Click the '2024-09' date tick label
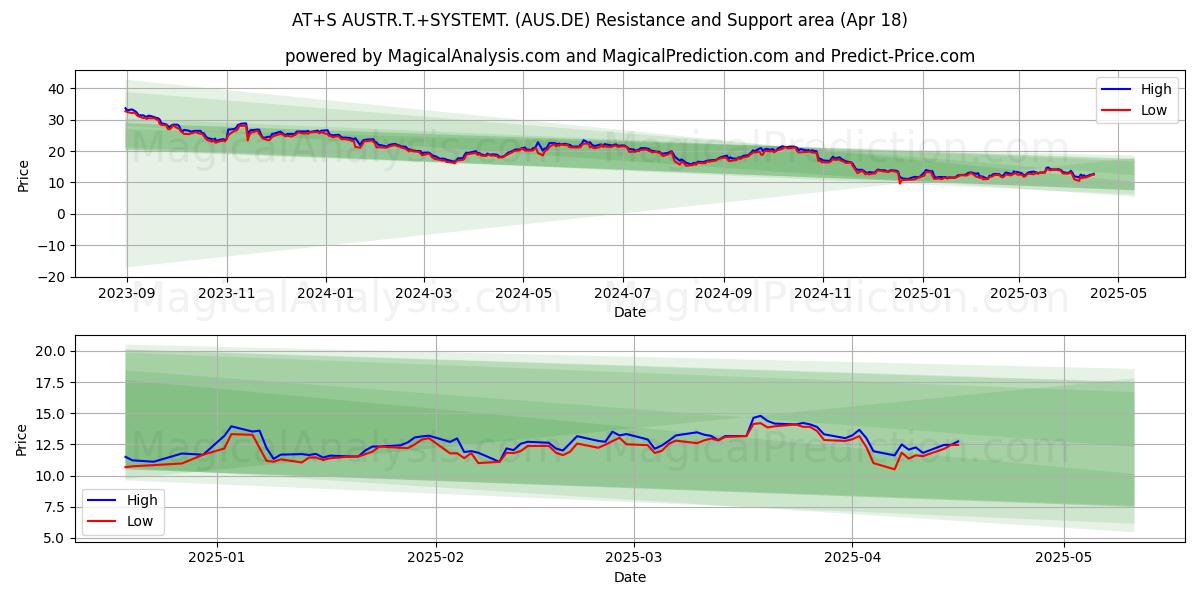Image resolution: width=1200 pixels, height=600 pixels. coord(724,294)
